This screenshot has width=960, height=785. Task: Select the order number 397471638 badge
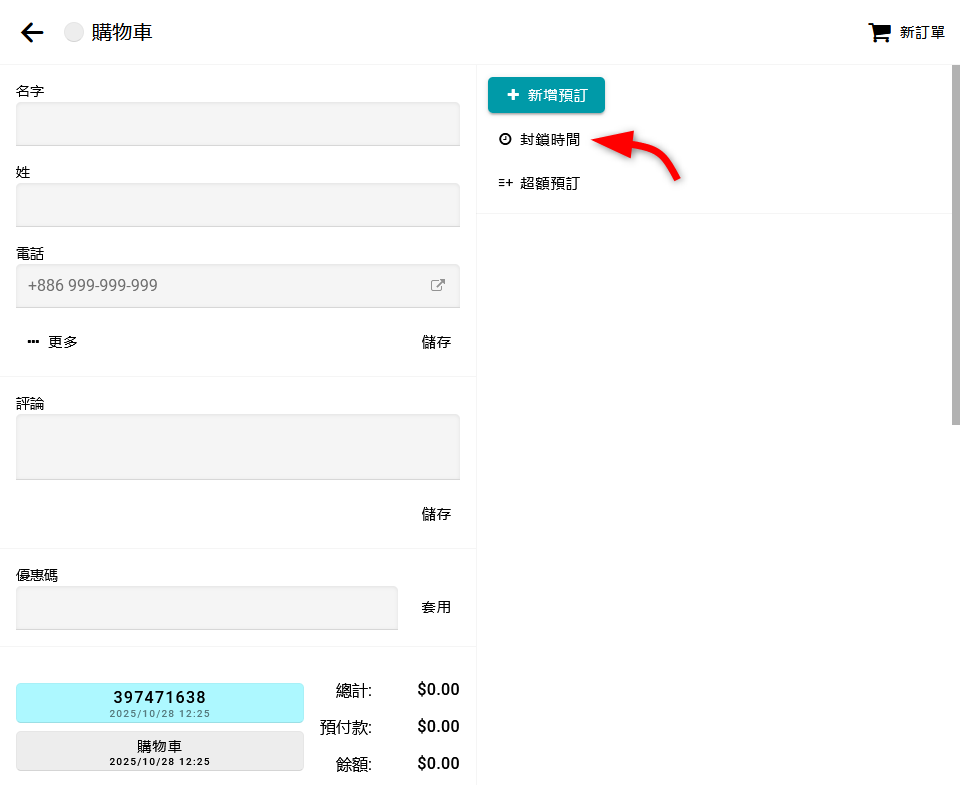[160, 702]
